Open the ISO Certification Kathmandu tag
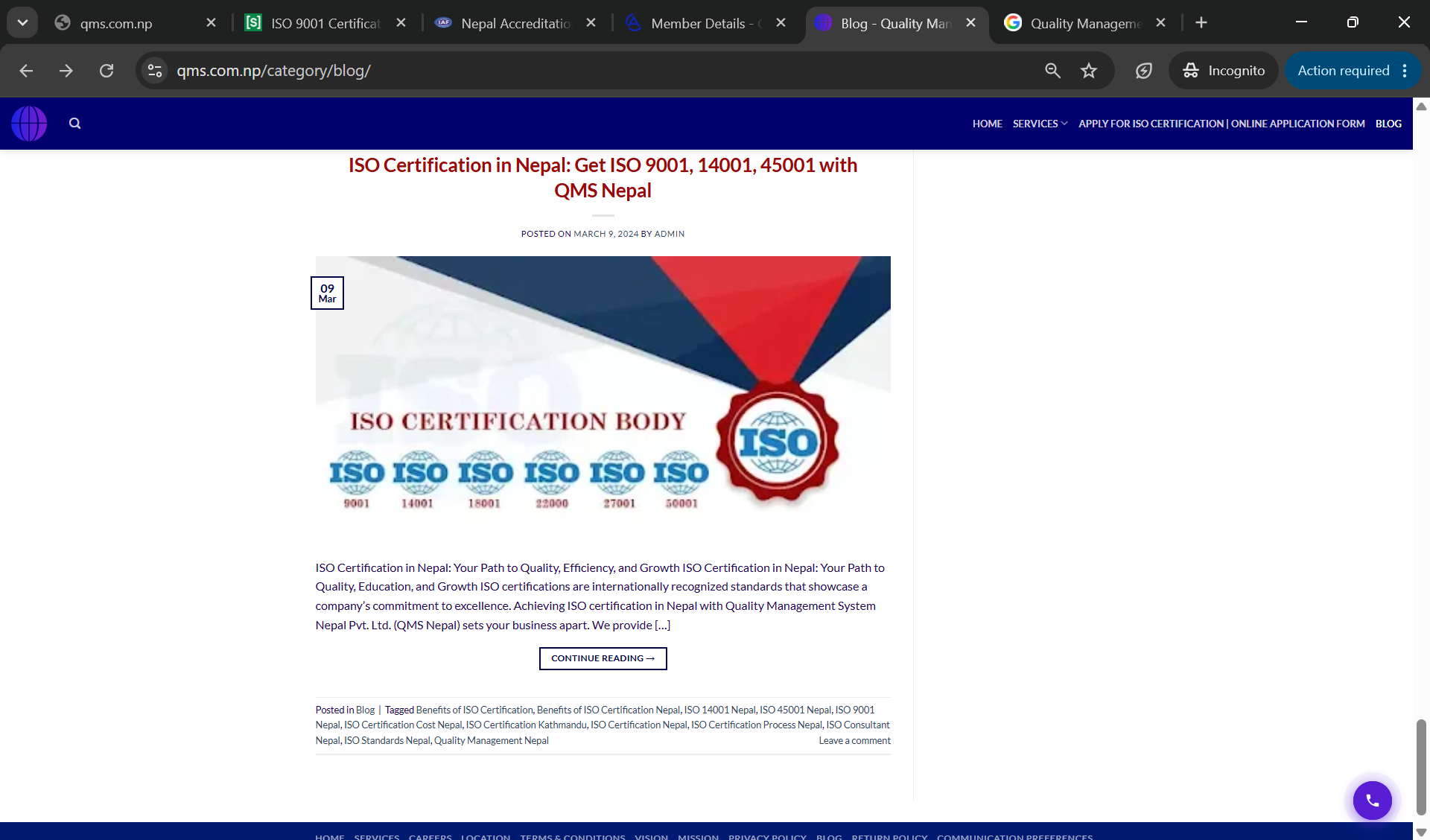Image resolution: width=1430 pixels, height=840 pixels. point(526,725)
